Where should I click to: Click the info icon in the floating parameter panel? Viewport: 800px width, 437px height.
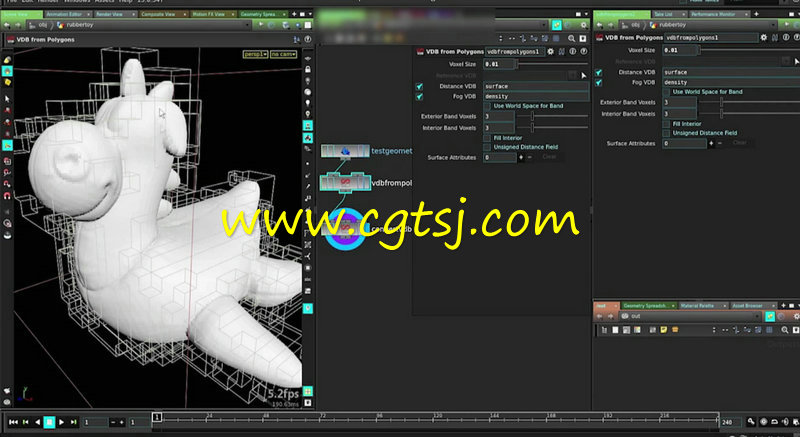click(573, 52)
